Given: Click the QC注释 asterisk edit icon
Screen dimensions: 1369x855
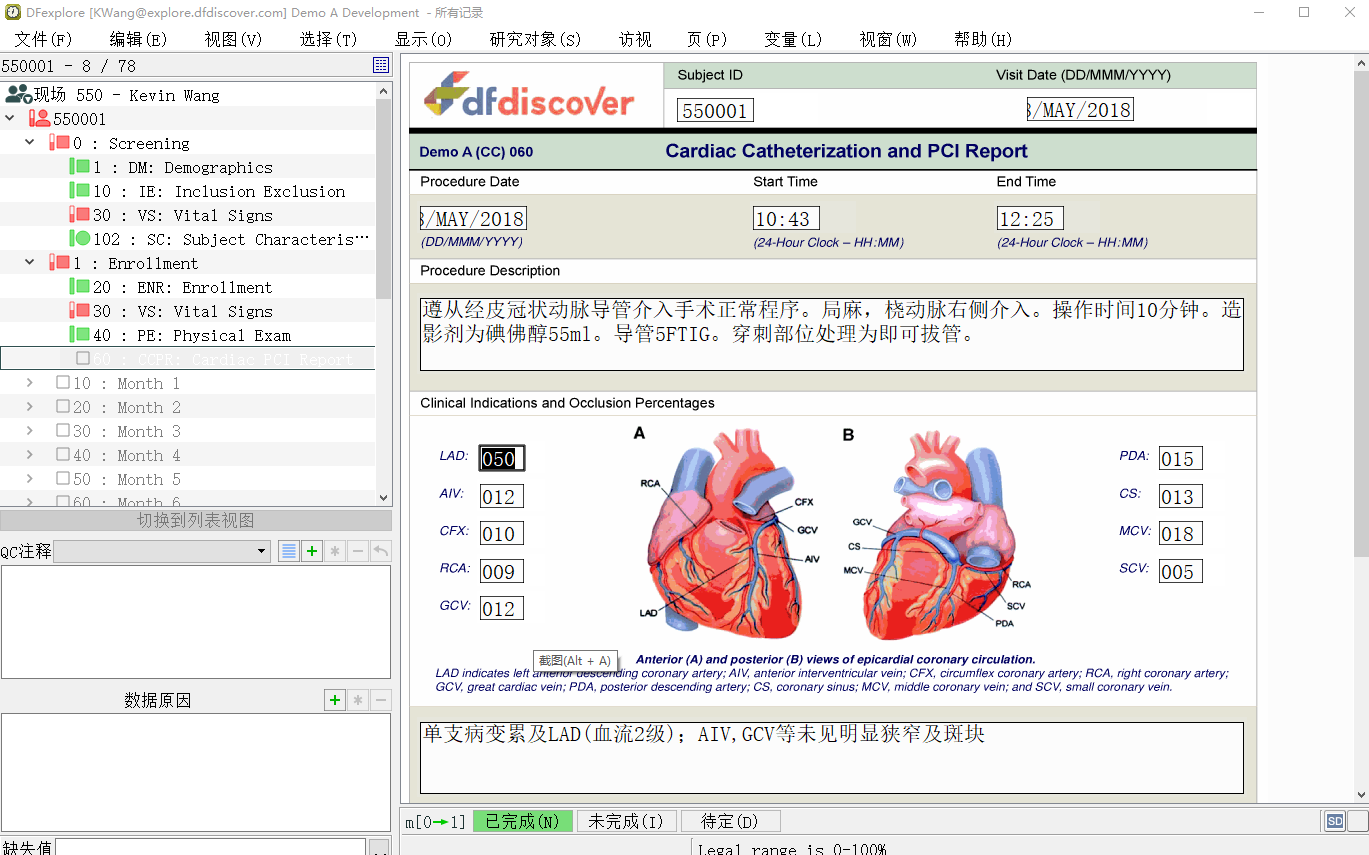Looking at the screenshot, I should (x=335, y=551).
